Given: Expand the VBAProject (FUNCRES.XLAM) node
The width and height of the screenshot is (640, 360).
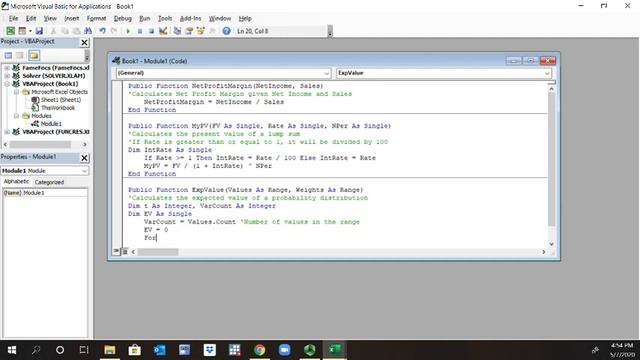Looking at the screenshot, I should [x=7, y=132].
